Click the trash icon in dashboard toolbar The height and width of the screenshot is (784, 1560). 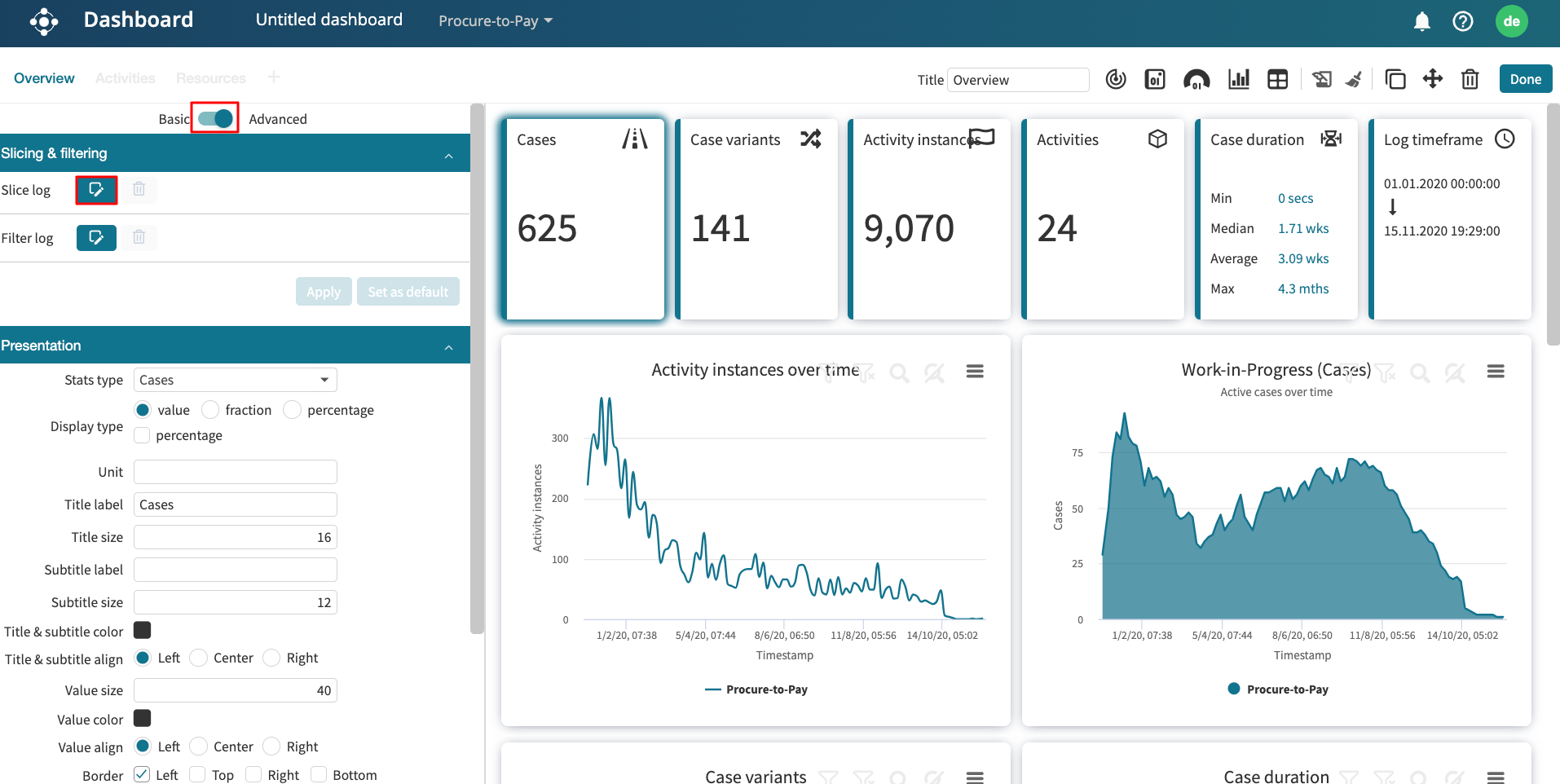[x=1470, y=79]
